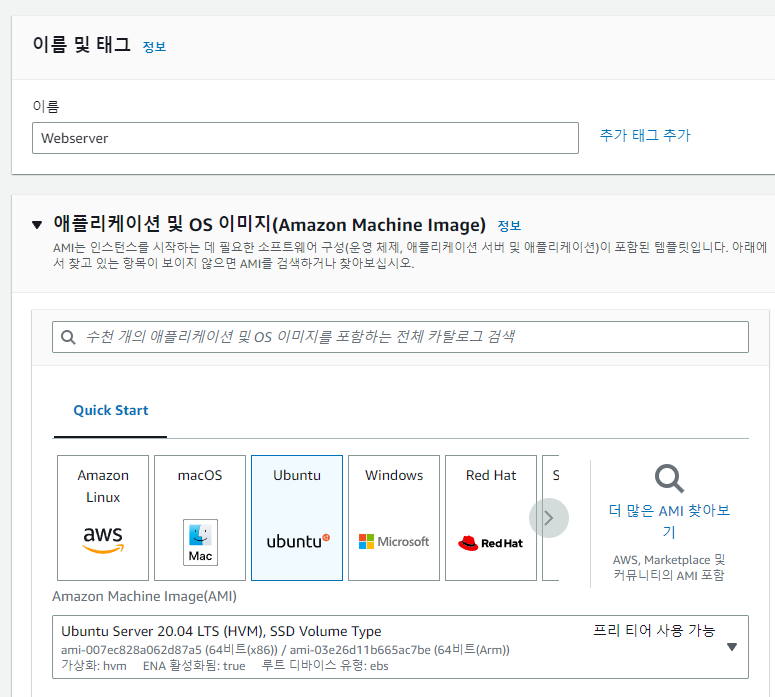Click the 프리 티어 사용 가능 label

[654, 630]
